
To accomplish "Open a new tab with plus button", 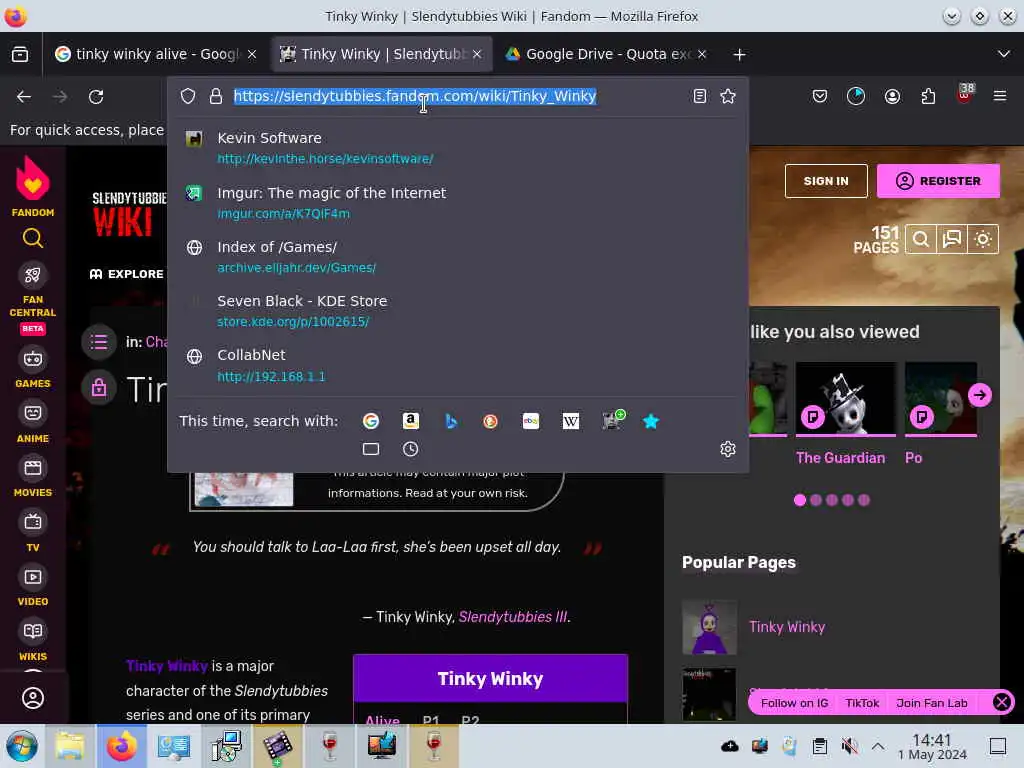I will pos(739,55).
